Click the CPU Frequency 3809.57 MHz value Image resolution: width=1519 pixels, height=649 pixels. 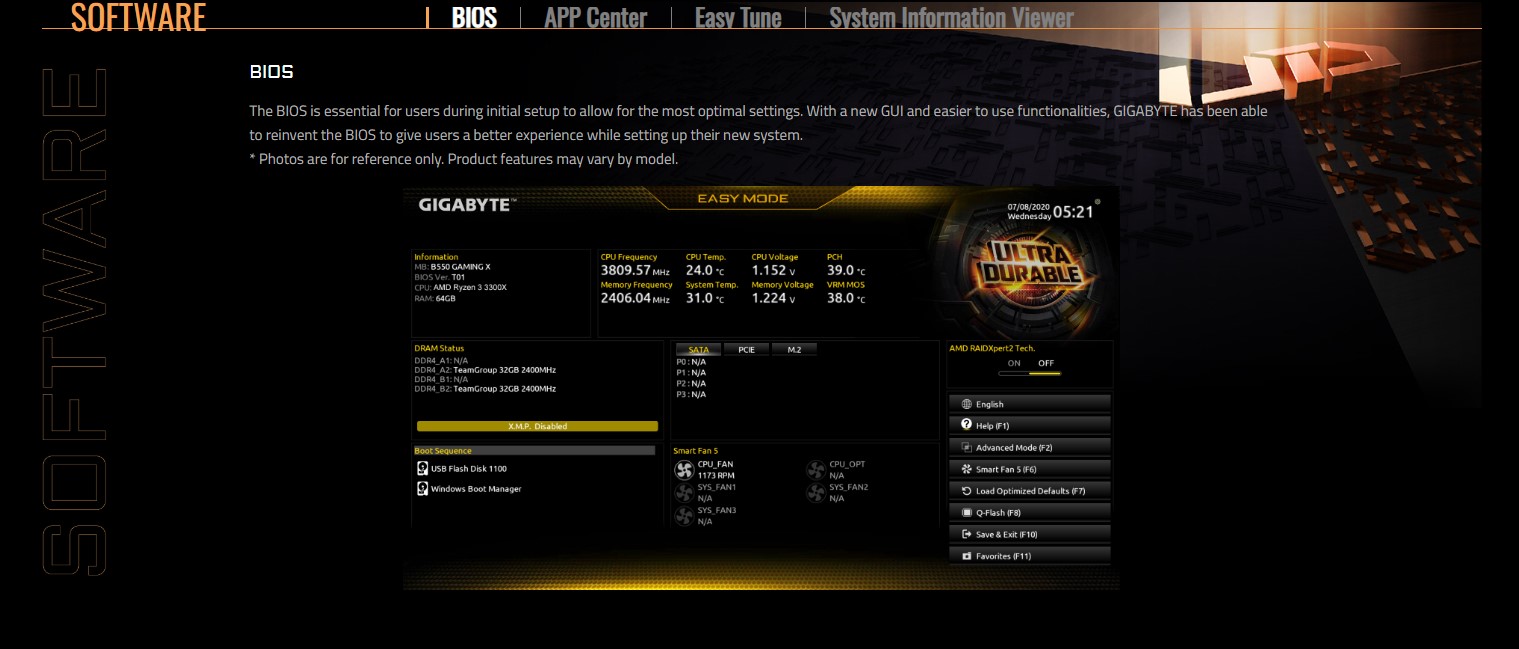pyautogui.click(x=635, y=270)
